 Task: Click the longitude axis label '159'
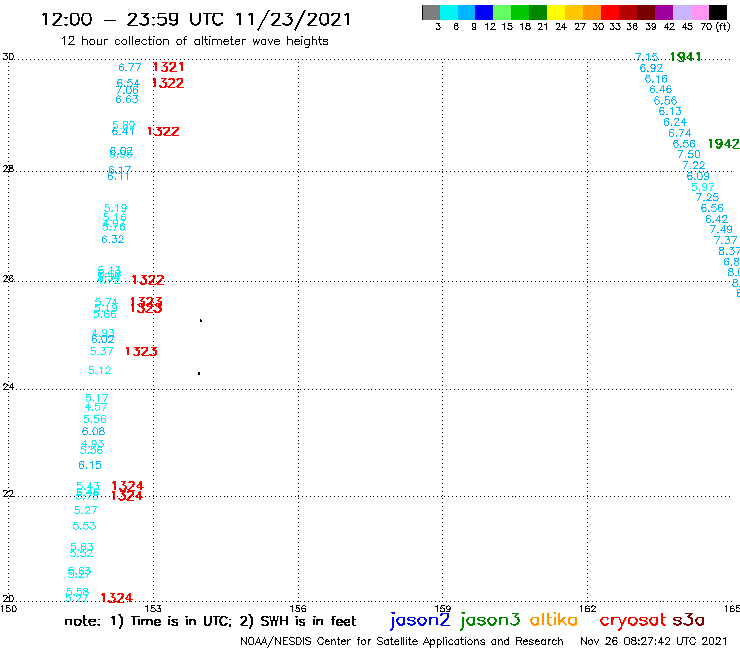pos(443,608)
